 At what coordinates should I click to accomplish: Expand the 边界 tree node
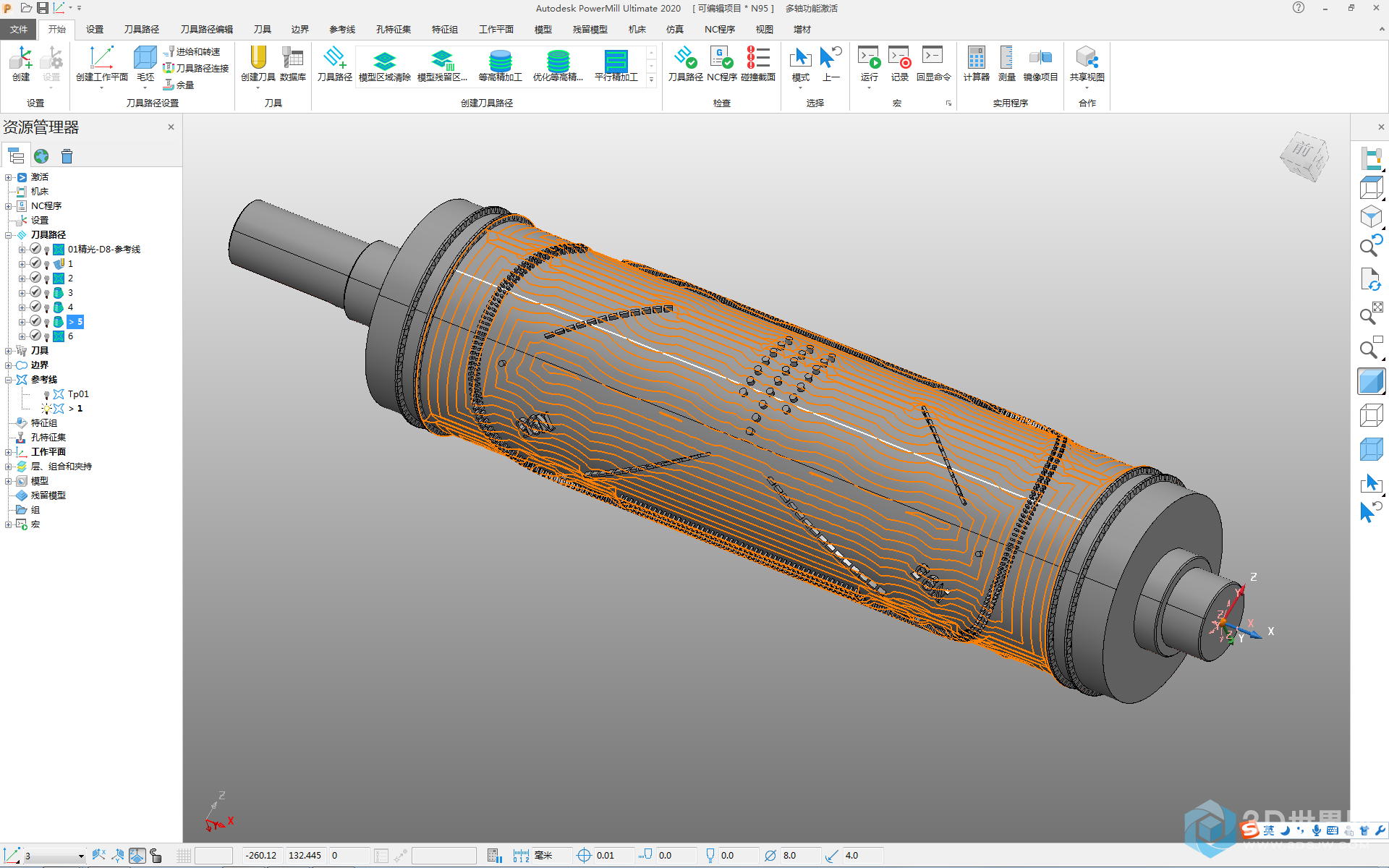[x=9, y=365]
